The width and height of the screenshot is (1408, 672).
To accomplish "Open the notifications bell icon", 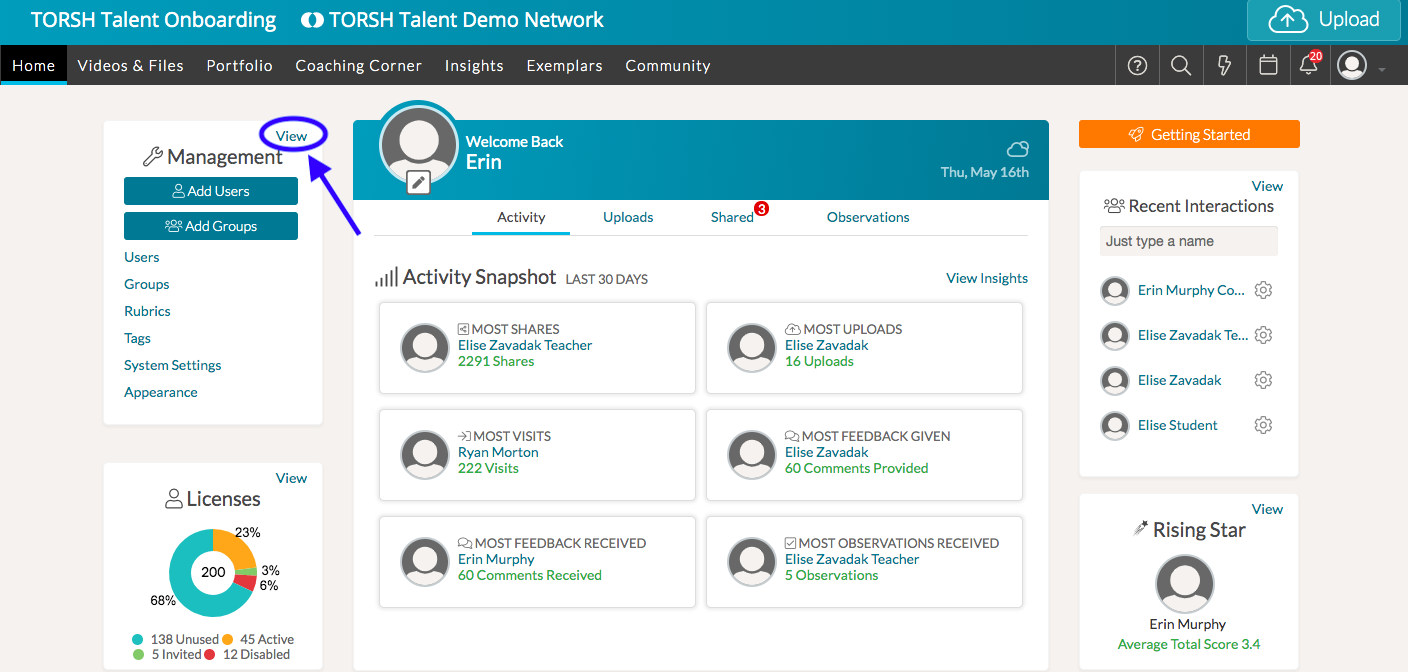I will pos(1308,66).
